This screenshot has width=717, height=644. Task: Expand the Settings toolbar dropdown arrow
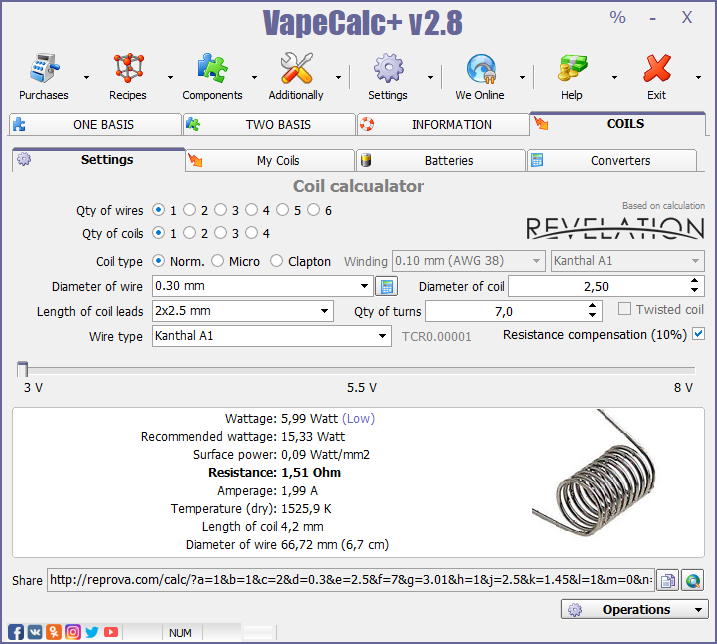click(x=430, y=77)
